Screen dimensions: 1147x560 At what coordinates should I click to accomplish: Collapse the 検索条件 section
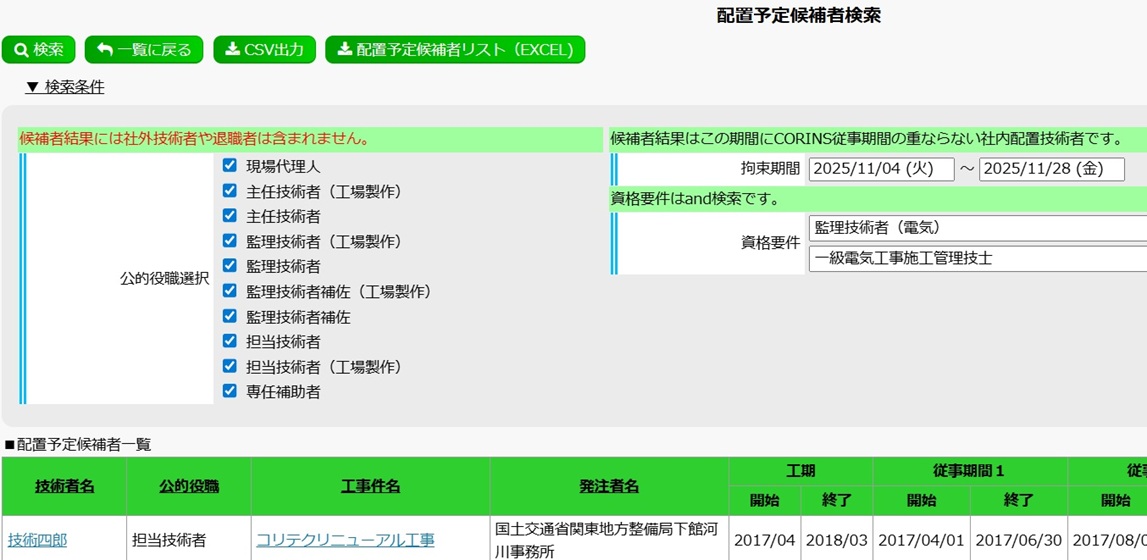pos(65,87)
